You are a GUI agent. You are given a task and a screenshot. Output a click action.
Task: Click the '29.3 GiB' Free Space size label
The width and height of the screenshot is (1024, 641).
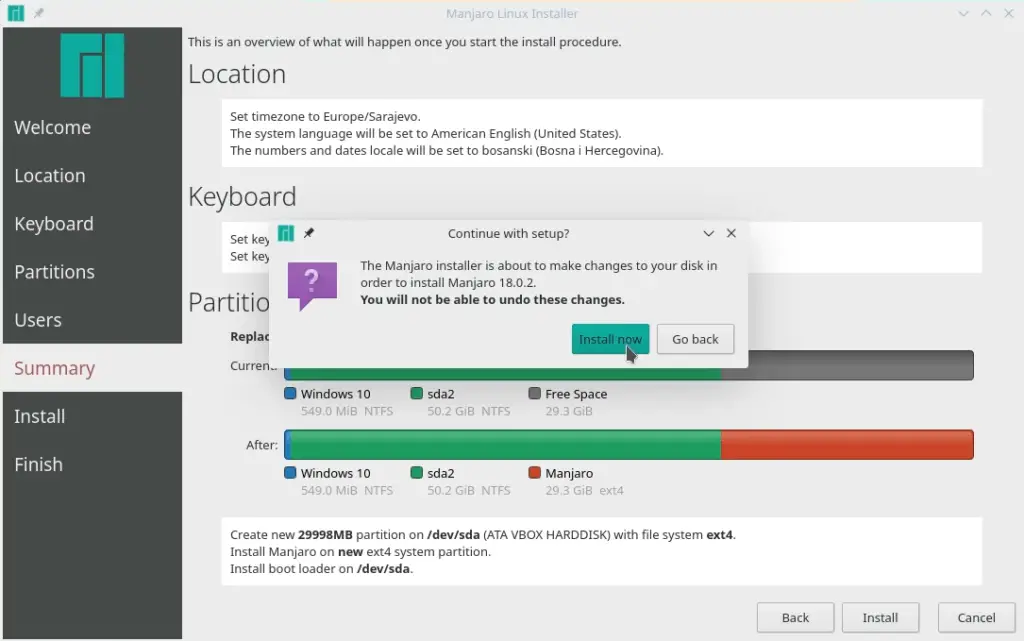pos(569,411)
